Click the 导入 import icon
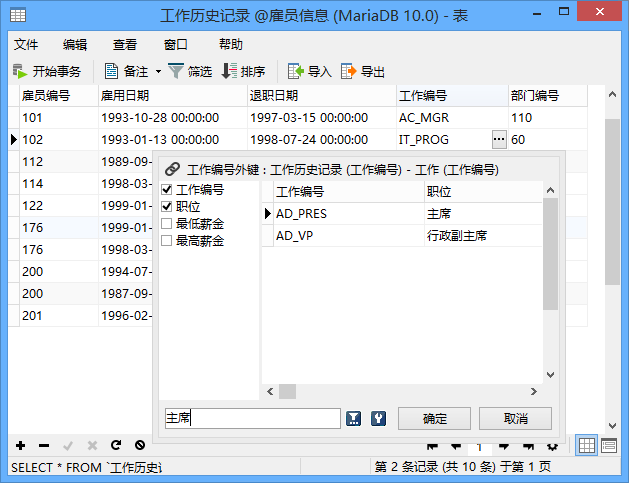Image resolution: width=629 pixels, height=483 pixels. click(296, 71)
